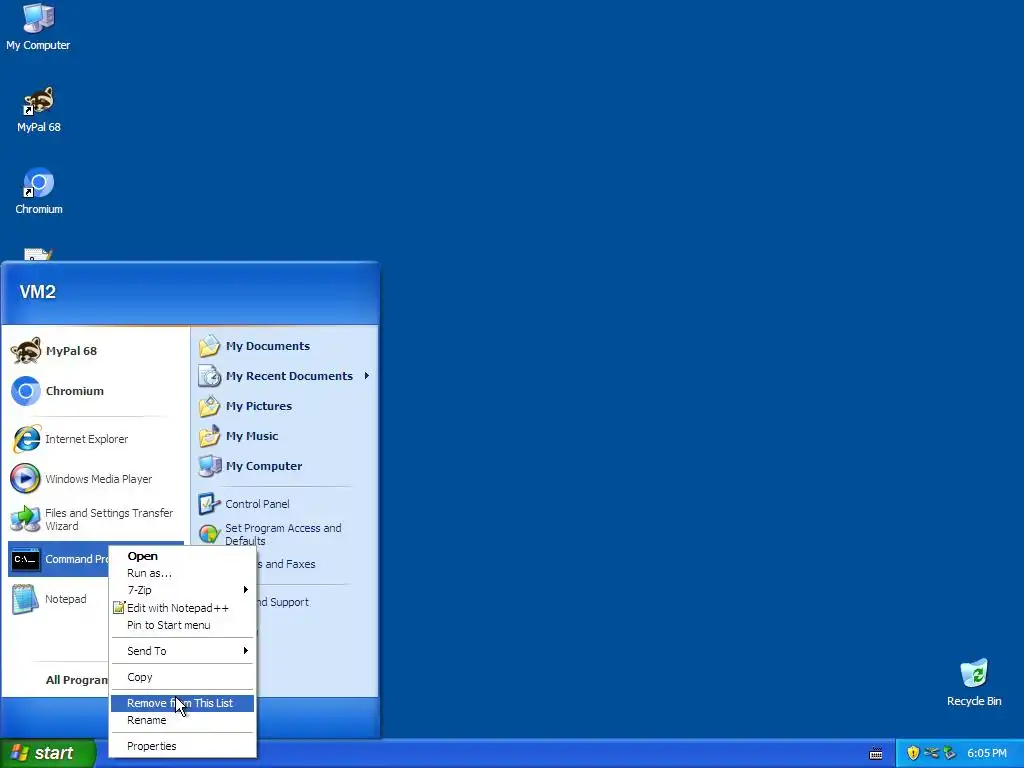Select the MyPal 68 desktop shortcut
The width and height of the screenshot is (1024, 768).
[39, 109]
